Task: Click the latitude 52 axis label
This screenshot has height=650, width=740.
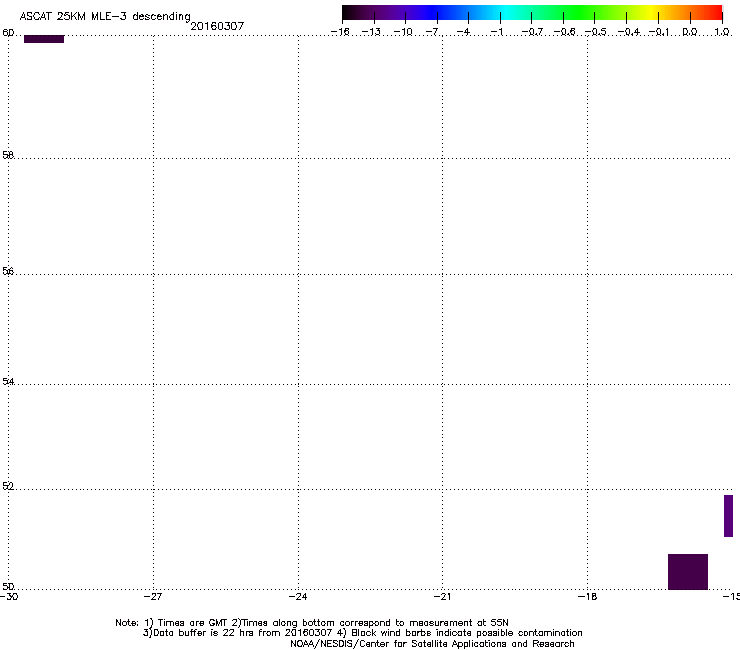Action: point(8,486)
